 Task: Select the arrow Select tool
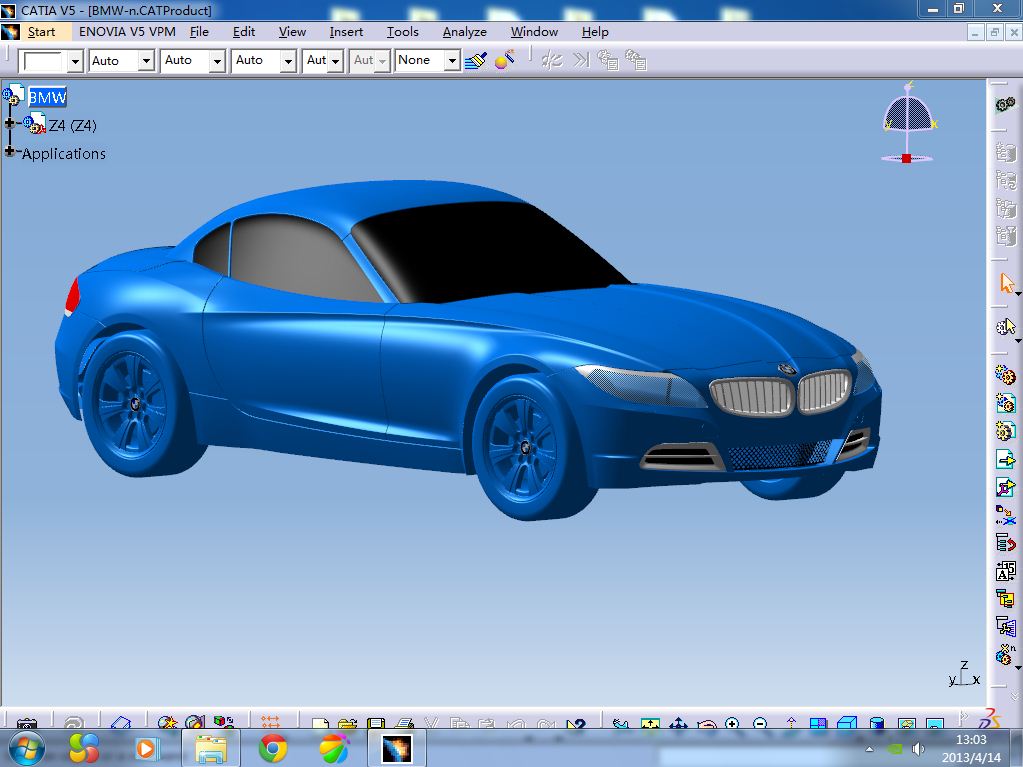pos(1007,283)
